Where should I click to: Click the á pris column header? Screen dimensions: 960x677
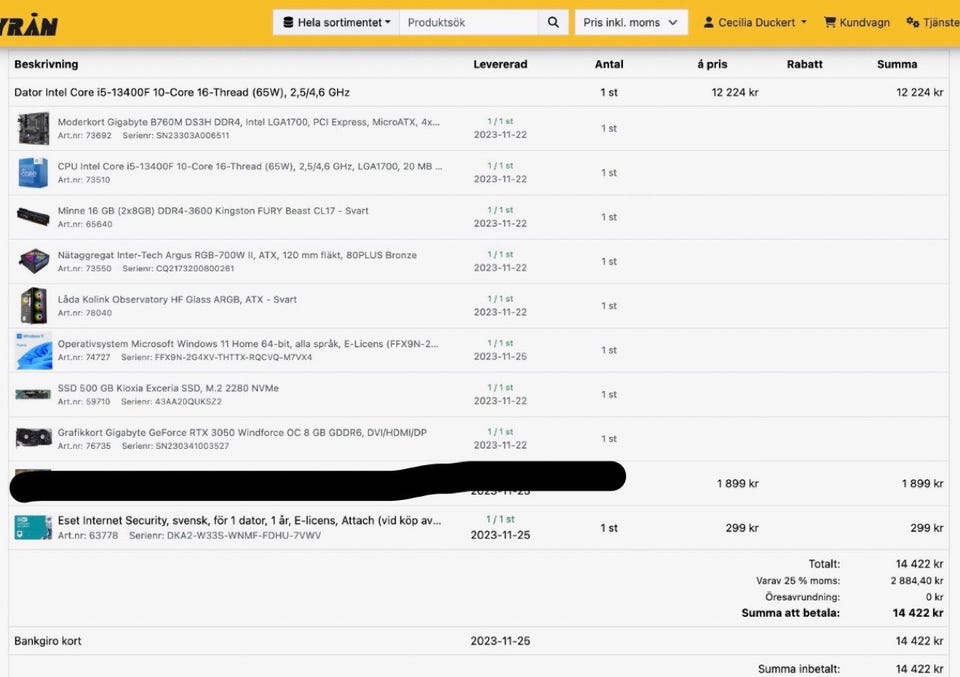[712, 64]
